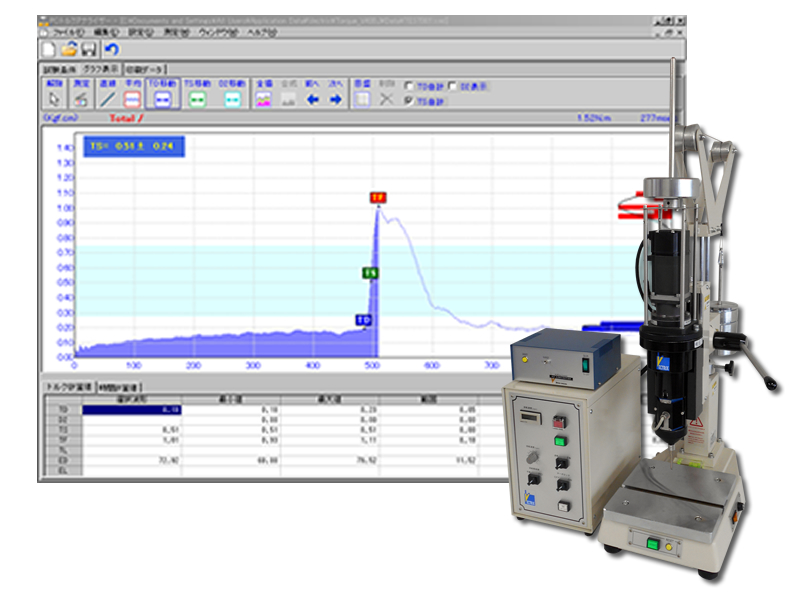
Task: Click the blue undo arrow icon
Action: [111, 48]
